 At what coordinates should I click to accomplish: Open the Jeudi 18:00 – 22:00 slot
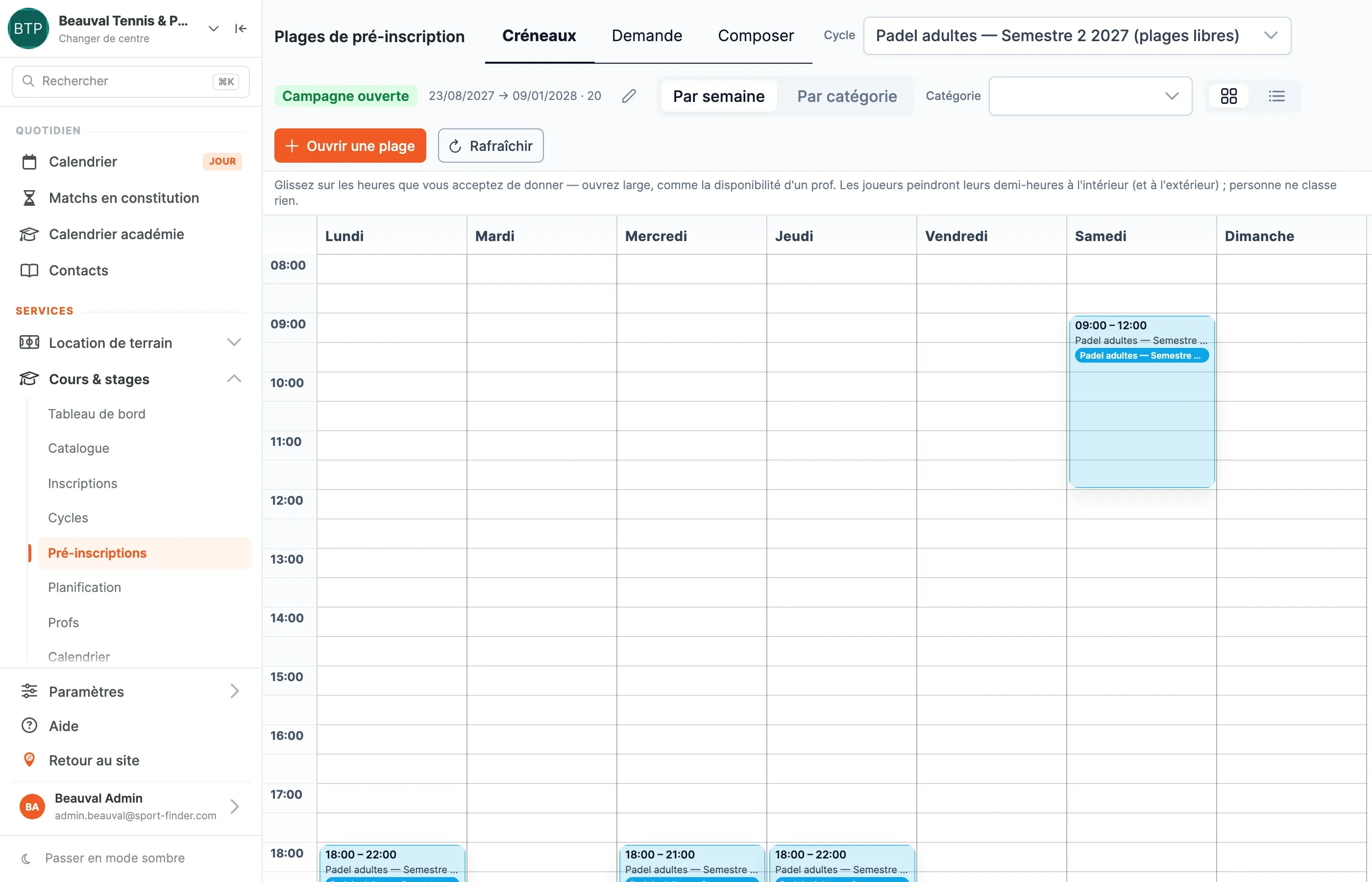(841, 863)
